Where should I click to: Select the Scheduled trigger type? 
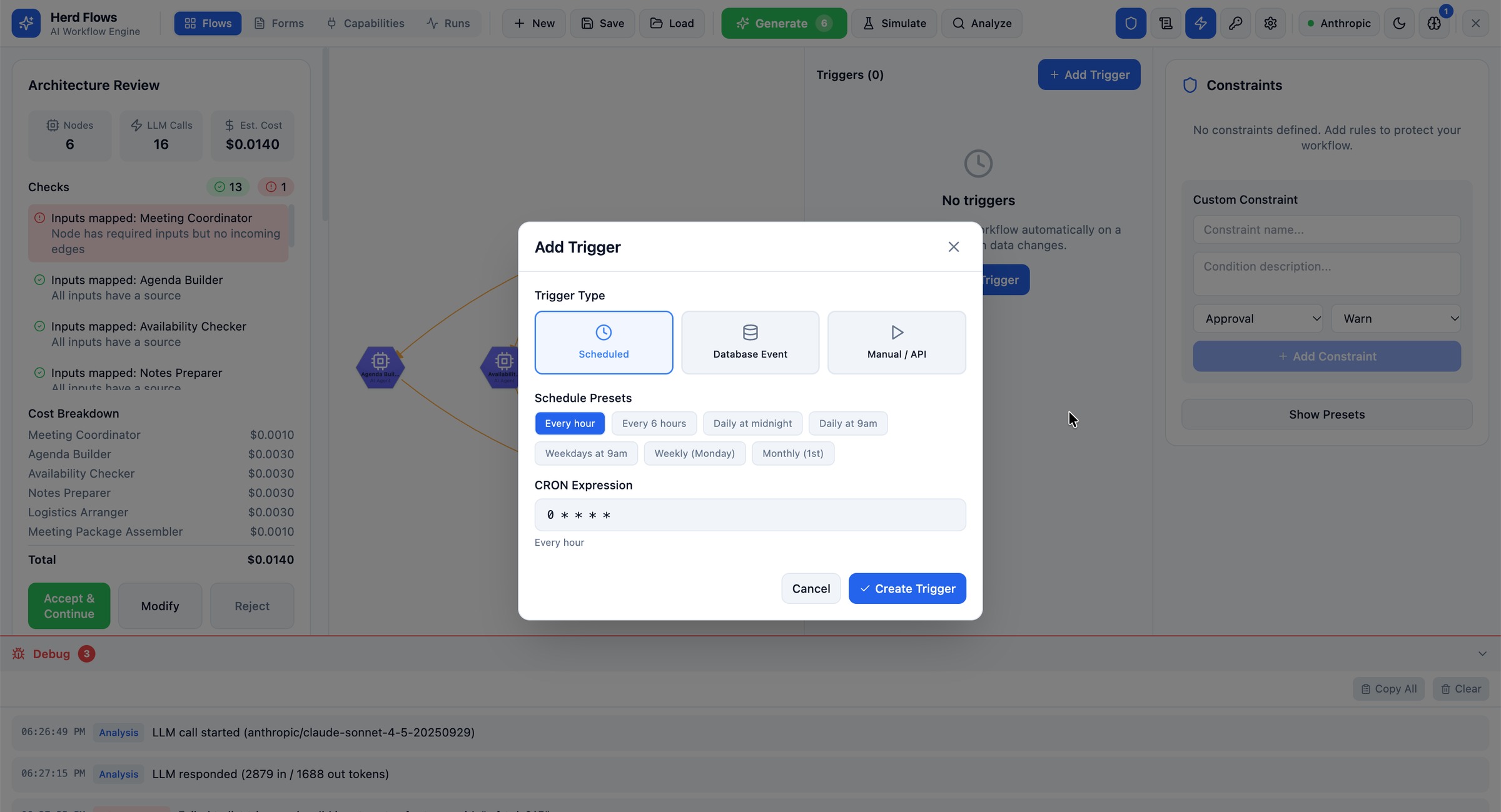[x=604, y=343]
